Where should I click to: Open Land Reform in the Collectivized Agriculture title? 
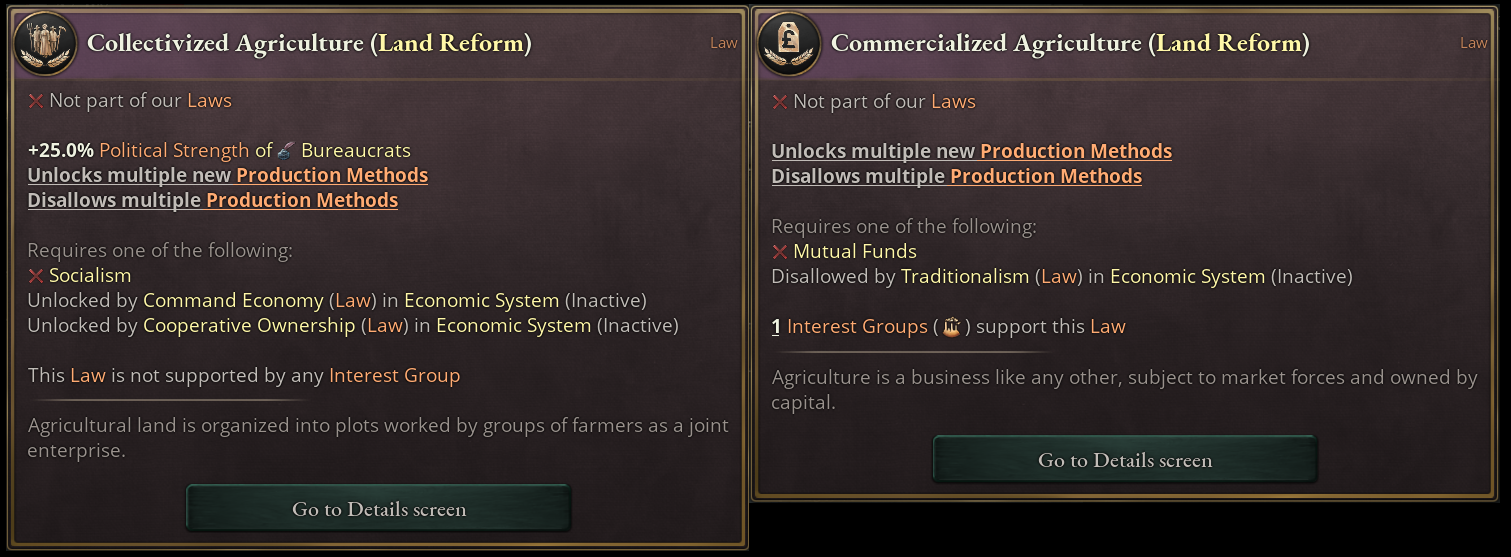click(x=451, y=43)
